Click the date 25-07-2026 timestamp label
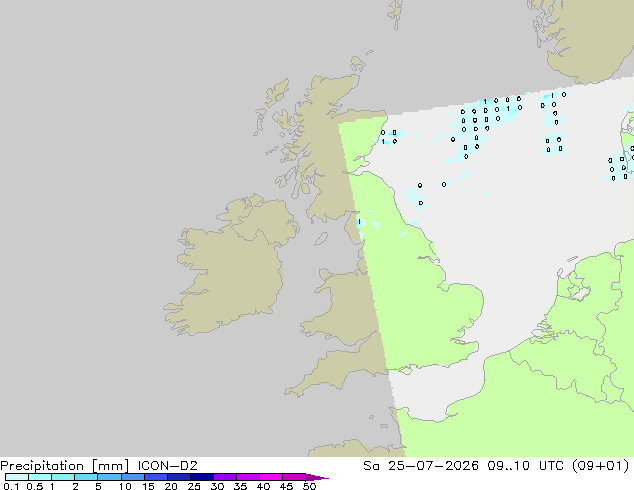This screenshot has width=634, height=490. pos(433,466)
